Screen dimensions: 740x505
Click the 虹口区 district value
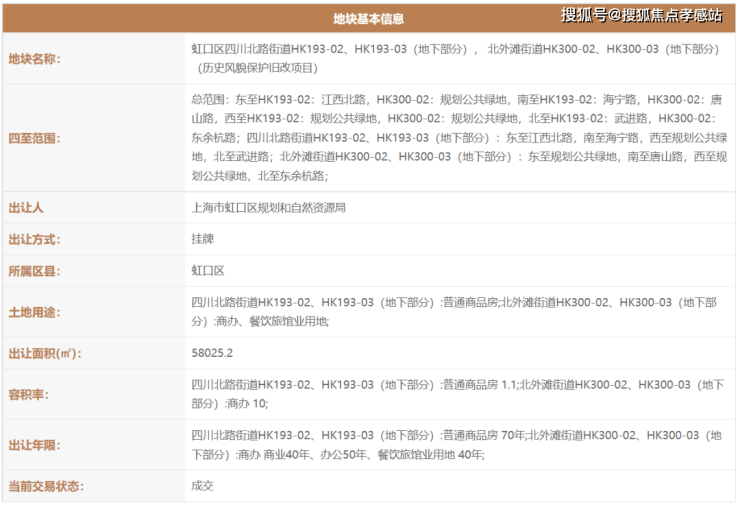coord(208,272)
